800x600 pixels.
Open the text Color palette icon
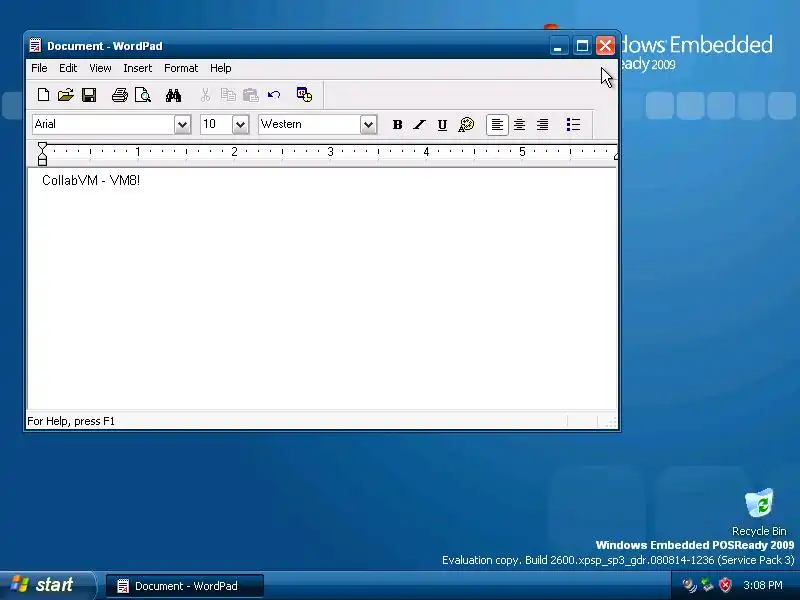coord(466,124)
